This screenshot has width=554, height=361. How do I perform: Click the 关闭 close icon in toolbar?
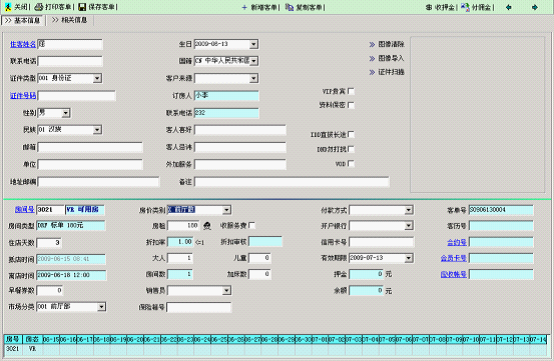point(8,7)
